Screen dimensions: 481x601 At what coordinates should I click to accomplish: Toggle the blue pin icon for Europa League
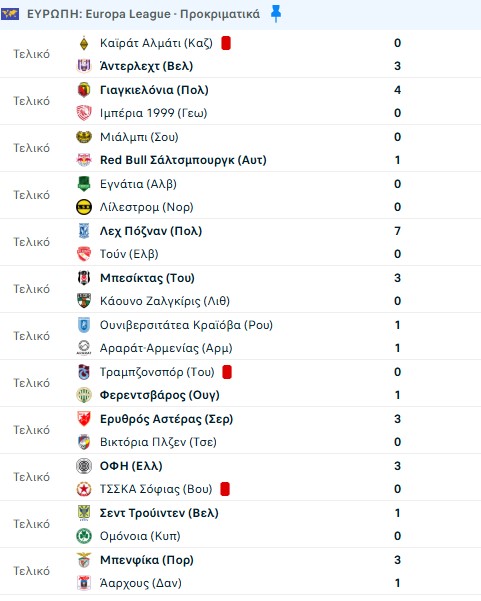276,15
